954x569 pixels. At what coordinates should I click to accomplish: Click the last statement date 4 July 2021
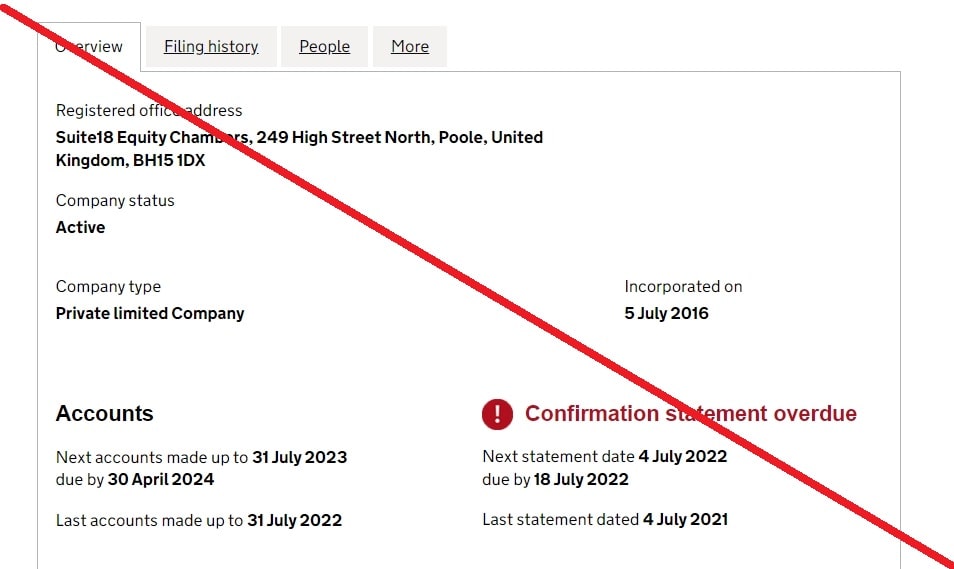point(685,519)
